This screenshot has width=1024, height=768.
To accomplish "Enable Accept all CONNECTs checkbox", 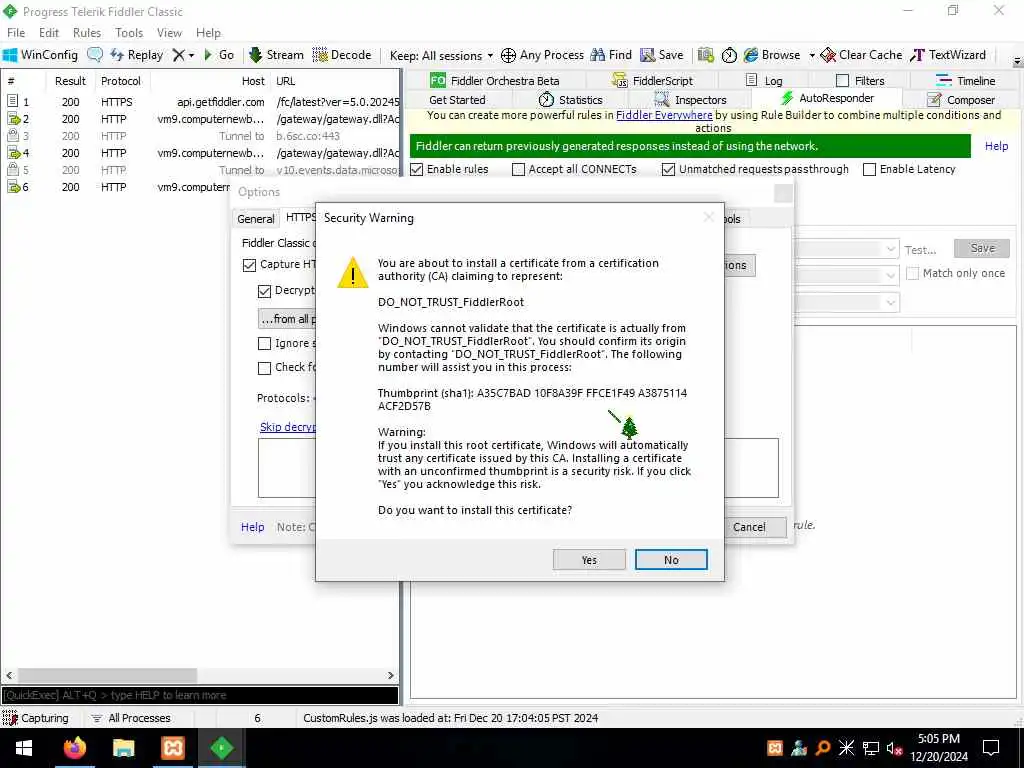I will tap(519, 170).
